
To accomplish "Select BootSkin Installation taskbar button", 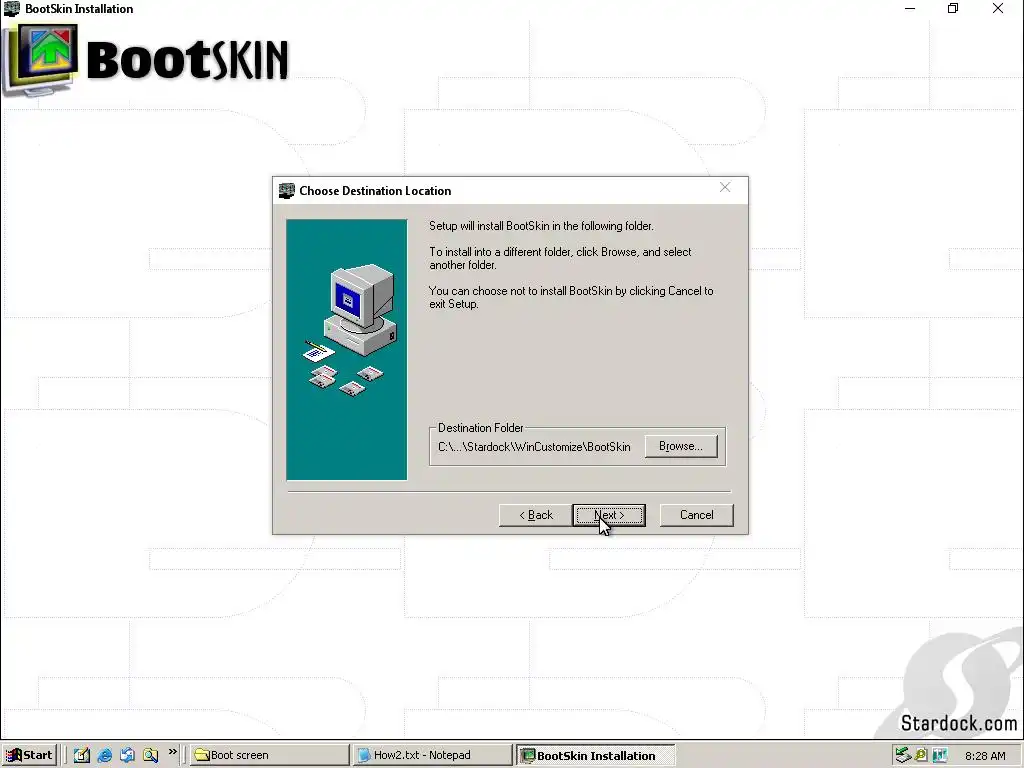I will [595, 755].
